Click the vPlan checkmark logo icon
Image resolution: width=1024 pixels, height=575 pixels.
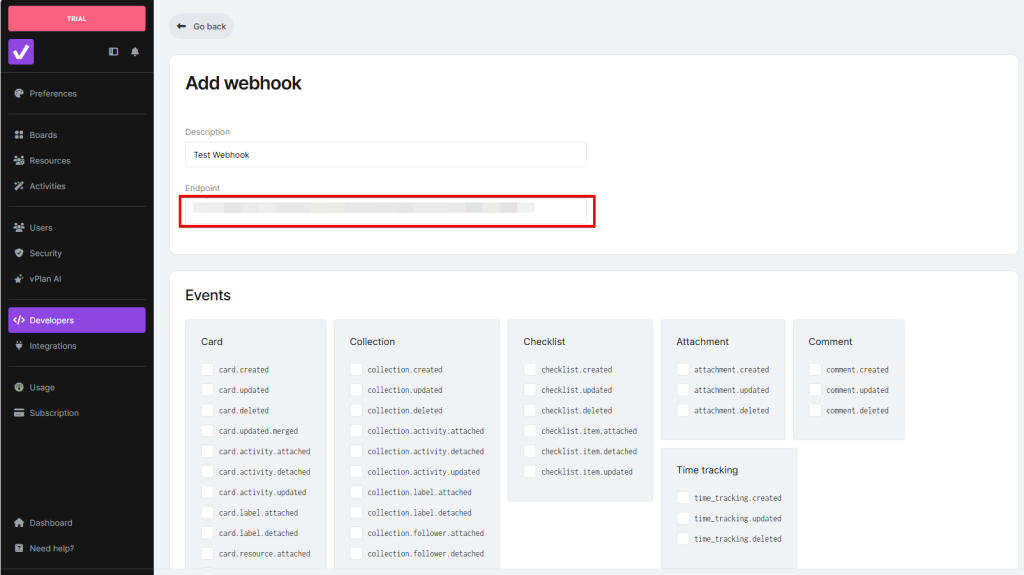pyautogui.click(x=21, y=52)
